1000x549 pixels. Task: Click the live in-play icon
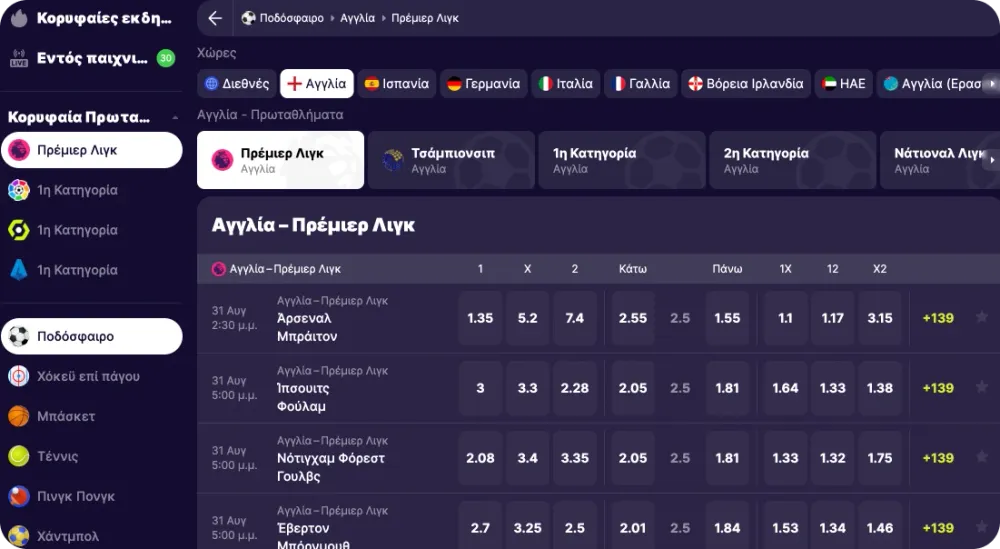tap(18, 58)
